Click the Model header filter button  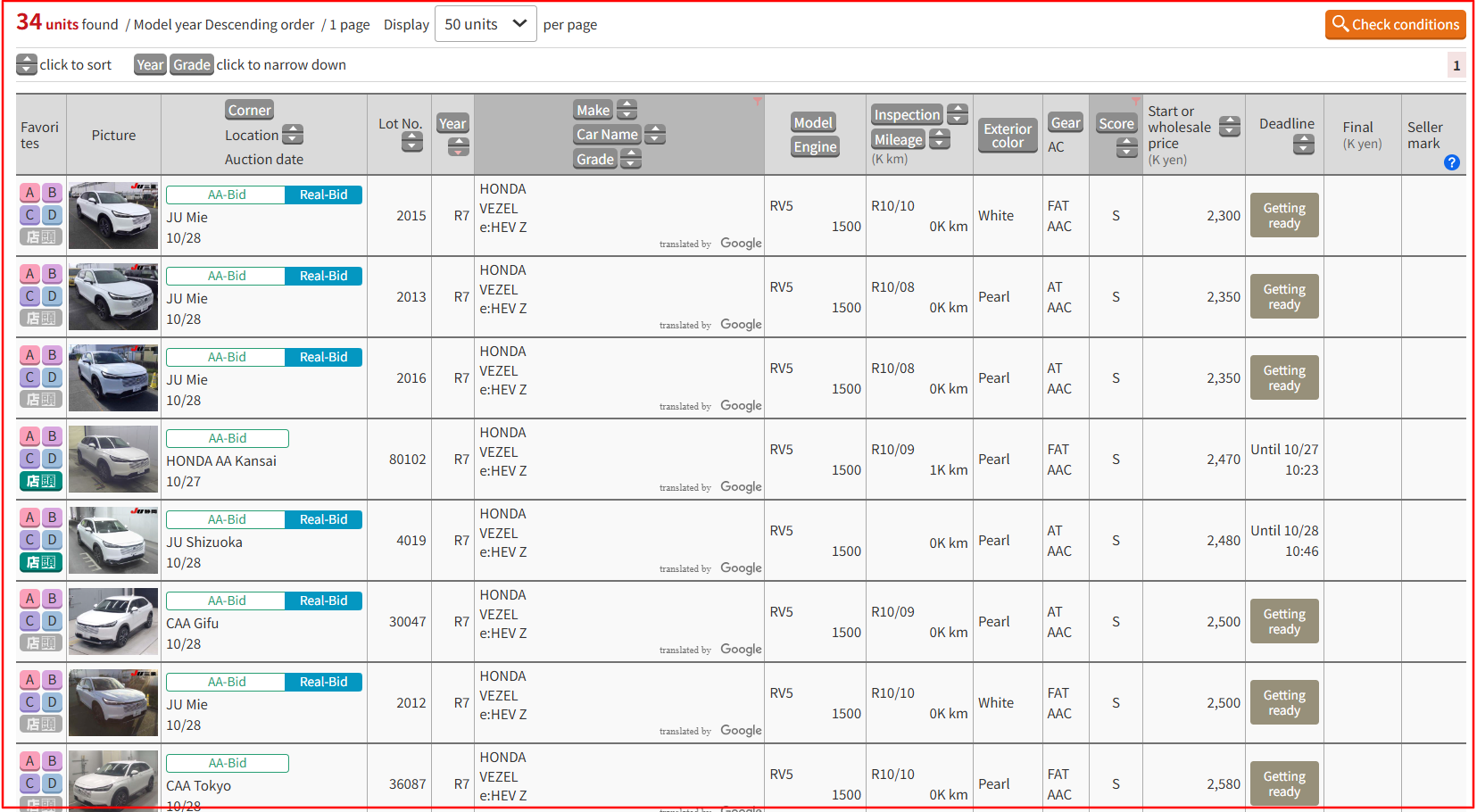pos(813,122)
